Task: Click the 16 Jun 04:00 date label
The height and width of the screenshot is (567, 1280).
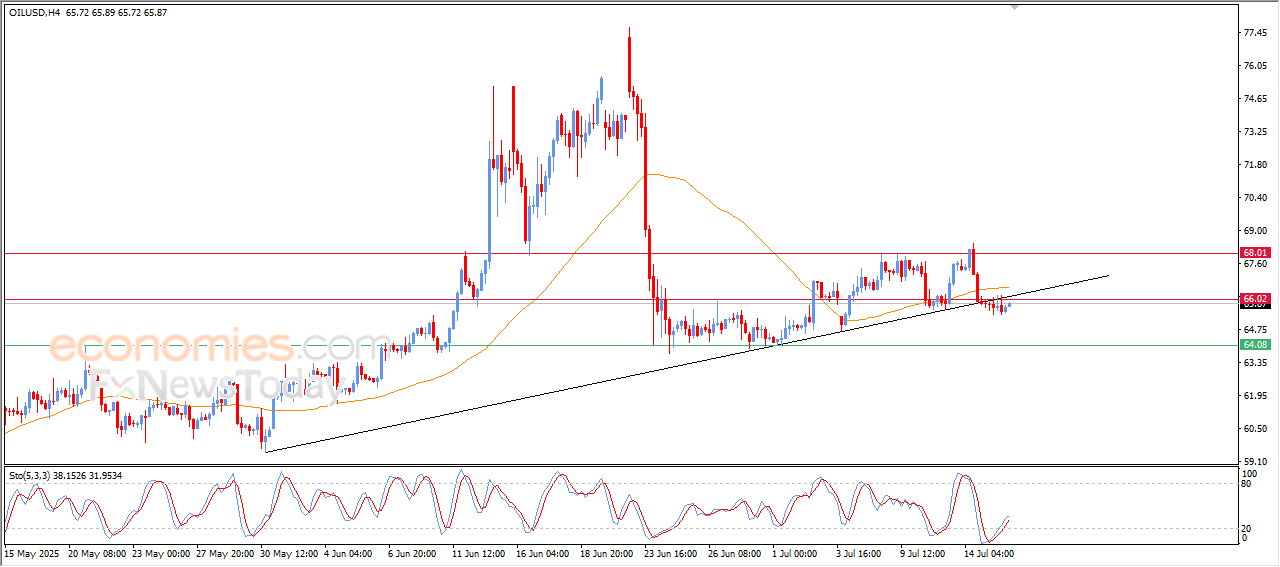Action: tap(545, 553)
